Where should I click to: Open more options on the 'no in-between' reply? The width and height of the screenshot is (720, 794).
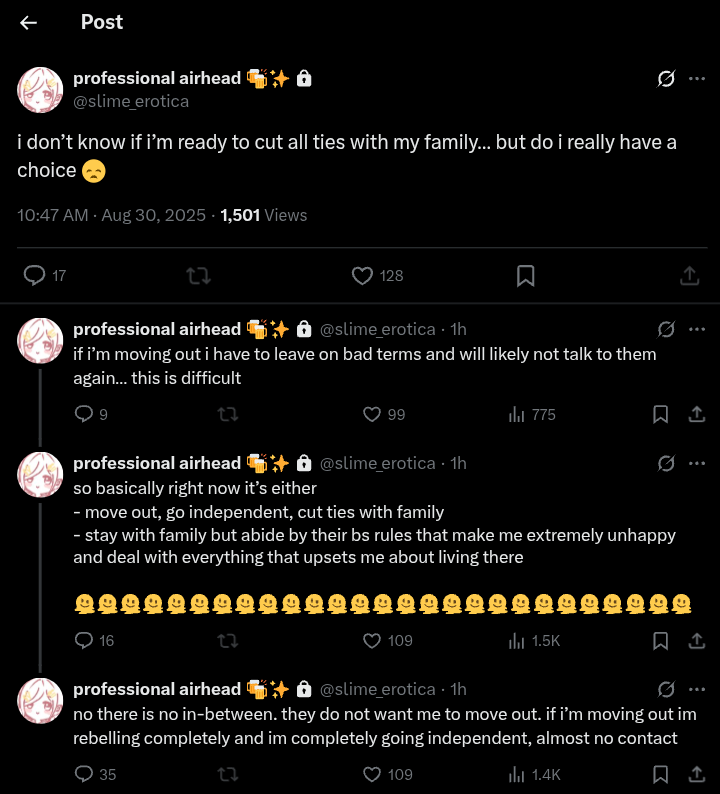point(697,689)
